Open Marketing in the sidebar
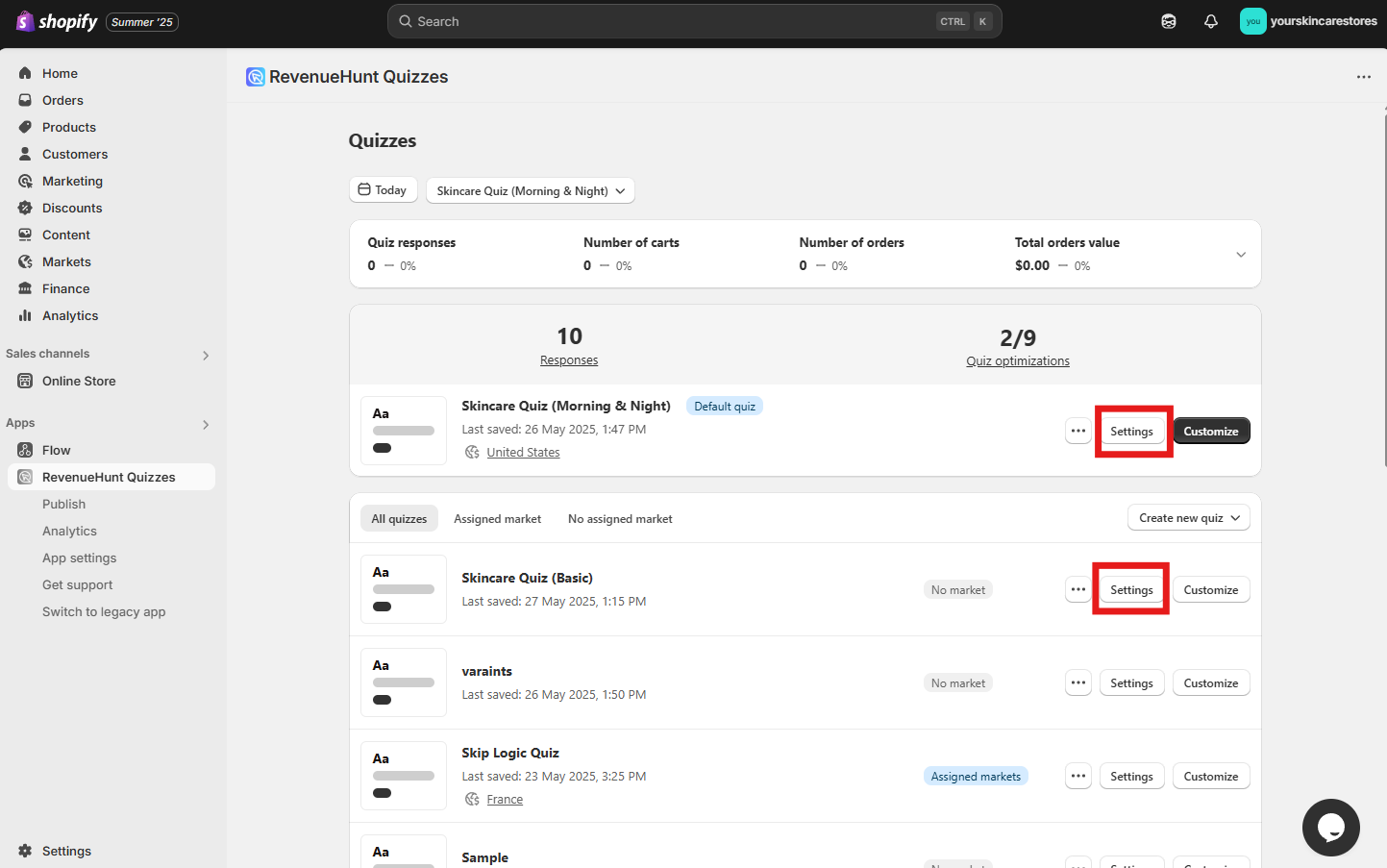Viewport: 1387px width, 868px height. pyautogui.click(x=72, y=181)
